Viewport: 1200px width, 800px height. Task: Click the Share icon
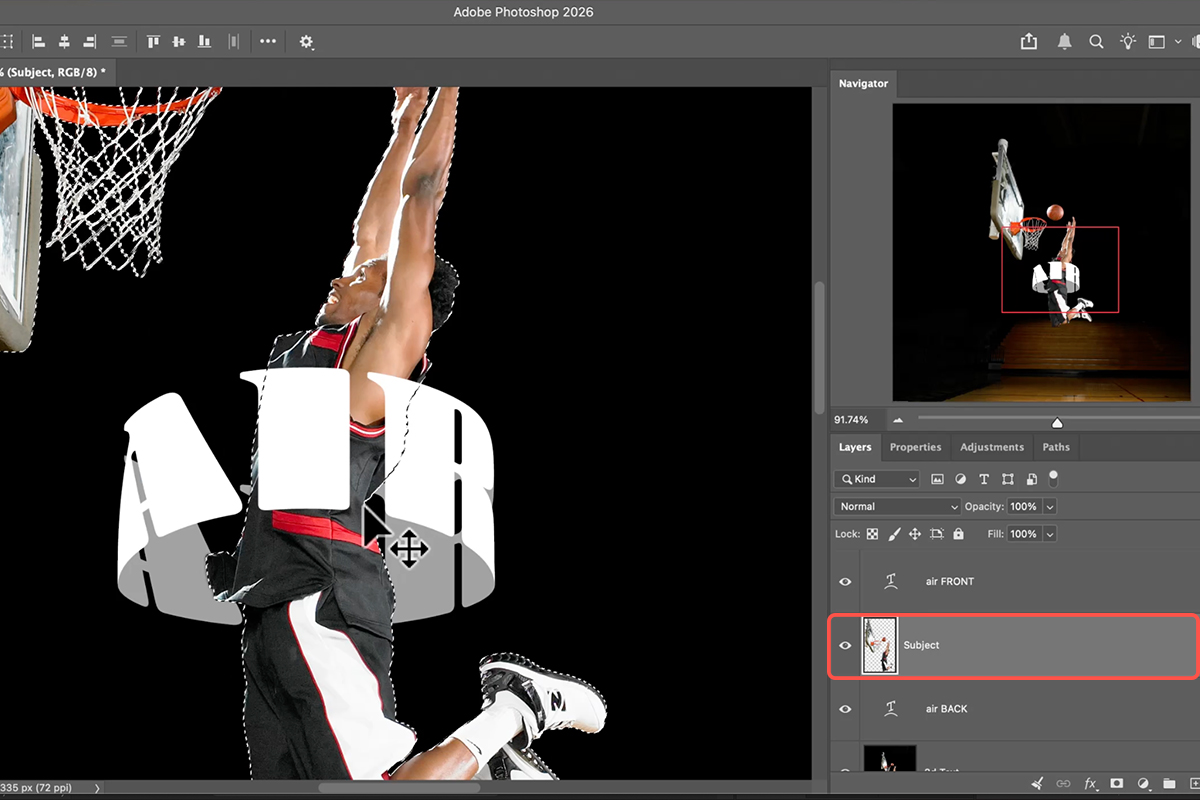(1029, 42)
